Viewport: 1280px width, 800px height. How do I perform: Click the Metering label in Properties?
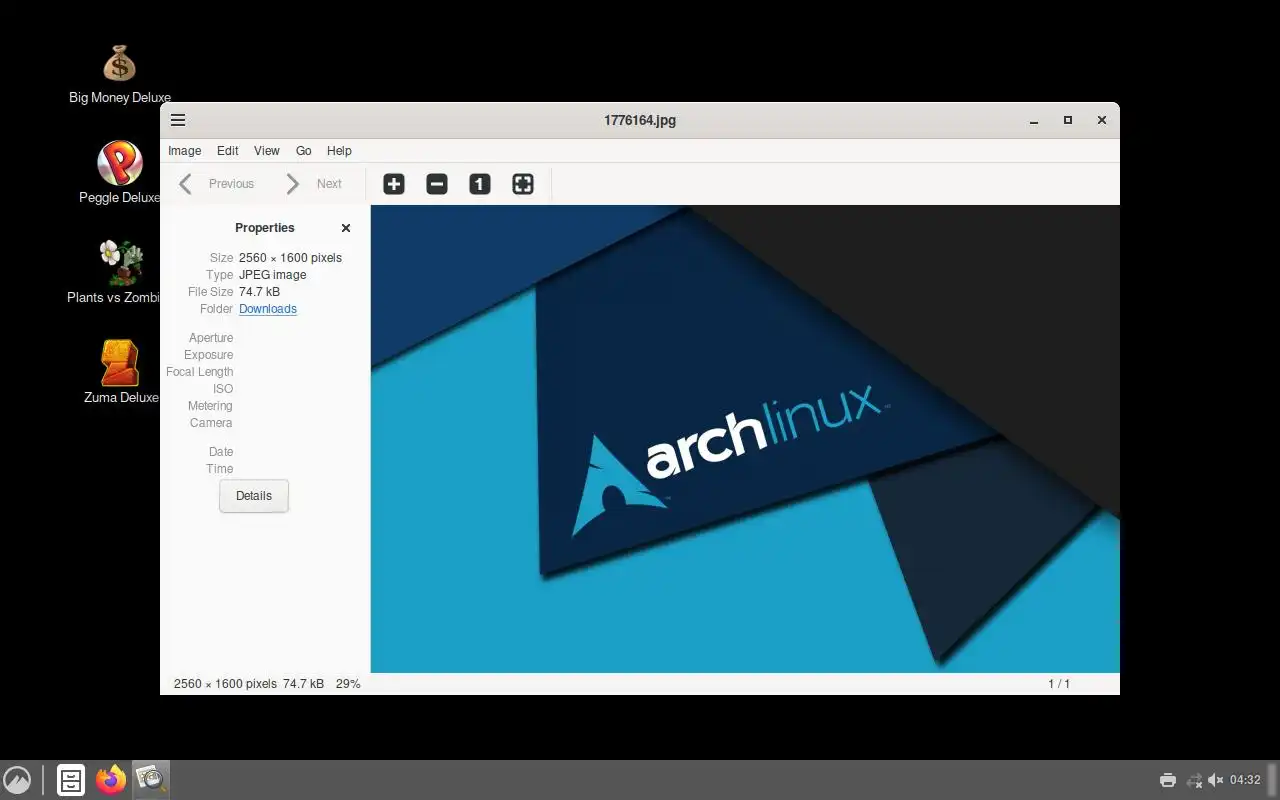[210, 406]
